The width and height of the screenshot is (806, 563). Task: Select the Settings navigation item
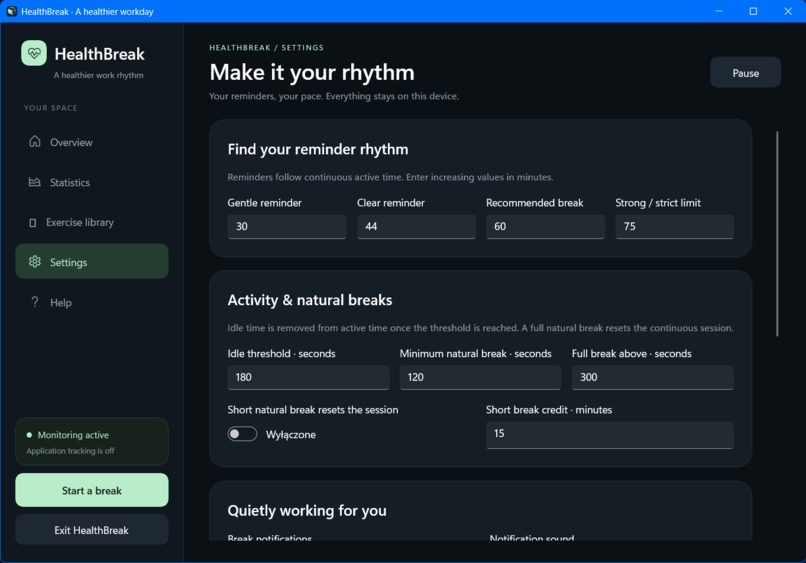tap(92, 262)
